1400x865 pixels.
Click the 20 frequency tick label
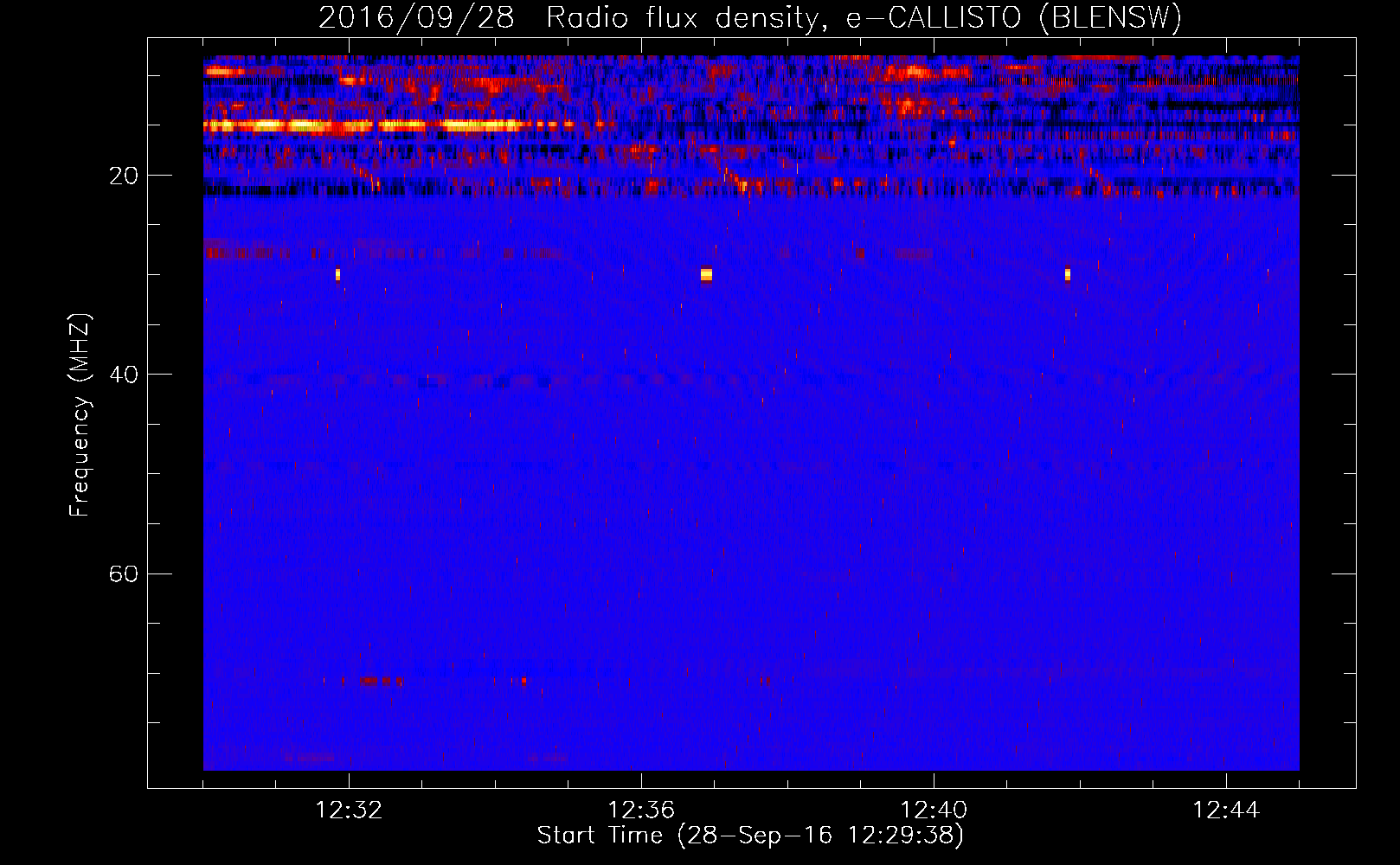[x=124, y=176]
